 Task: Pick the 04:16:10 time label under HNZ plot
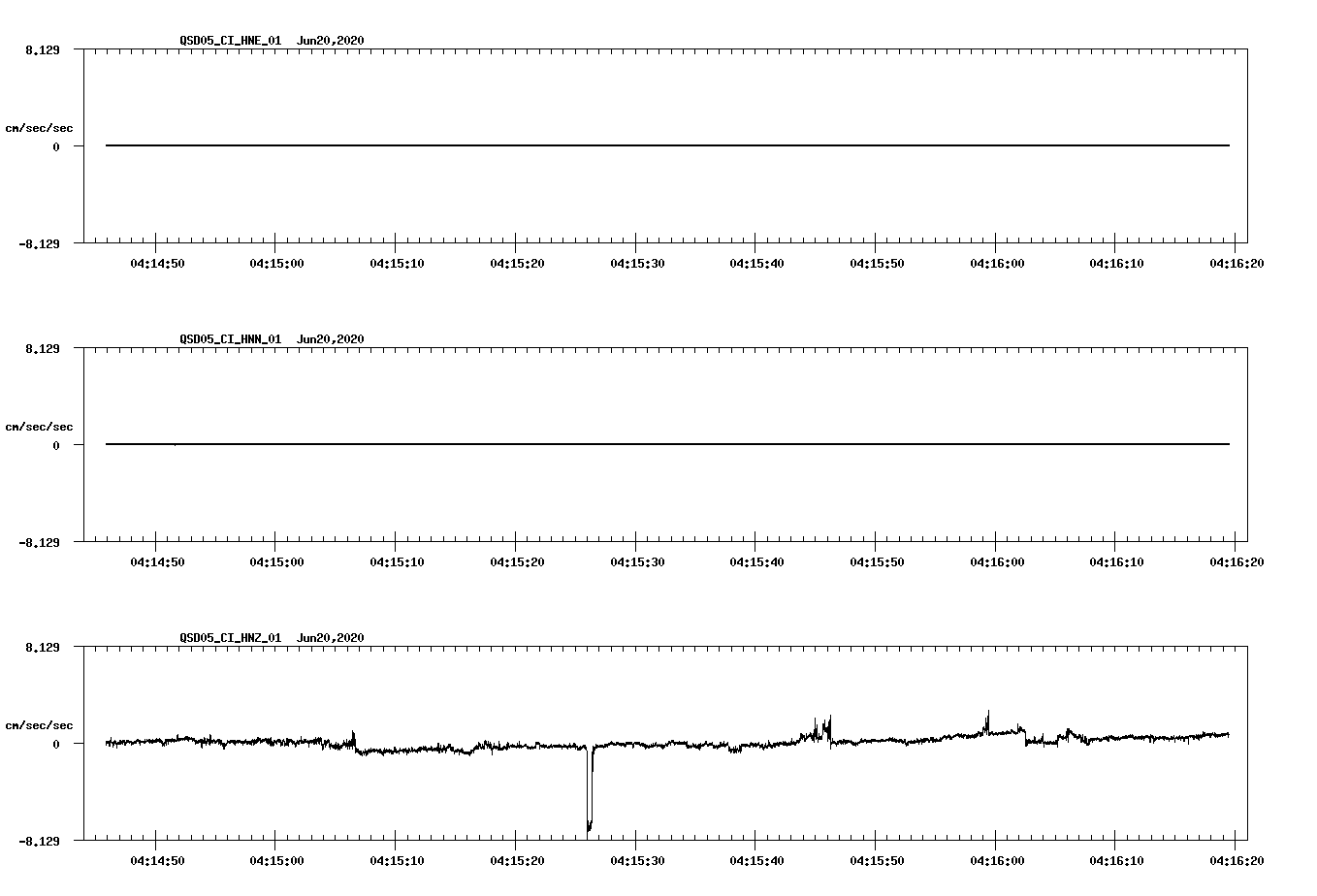click(1116, 860)
